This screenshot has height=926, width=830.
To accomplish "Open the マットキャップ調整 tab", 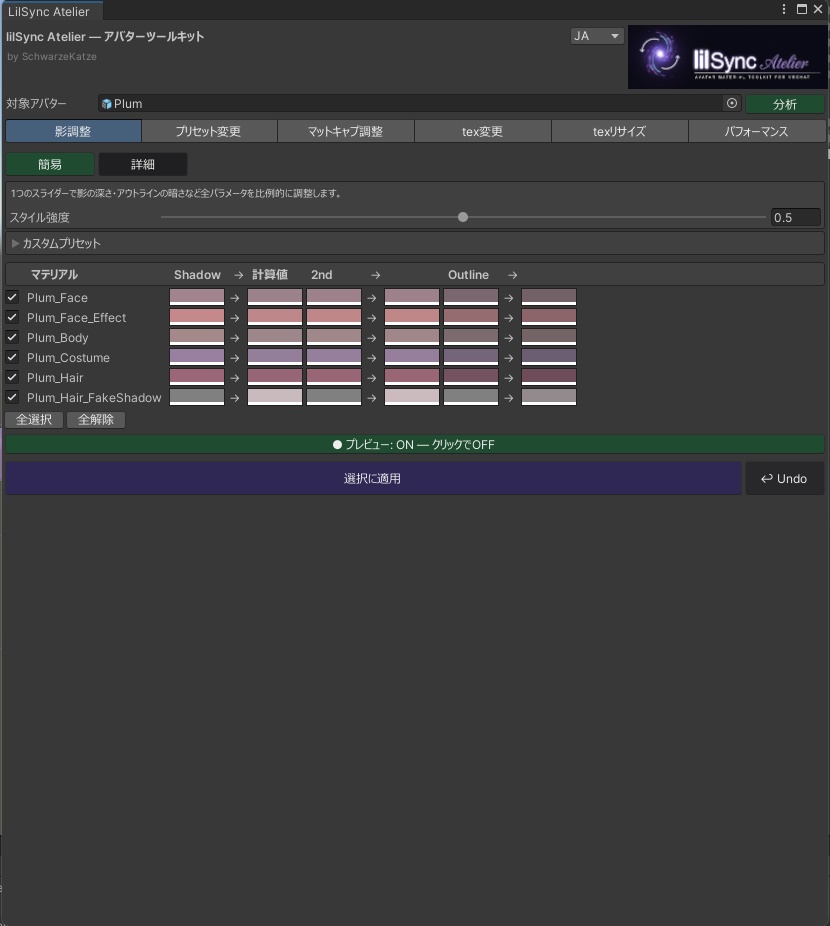I will click(x=345, y=130).
